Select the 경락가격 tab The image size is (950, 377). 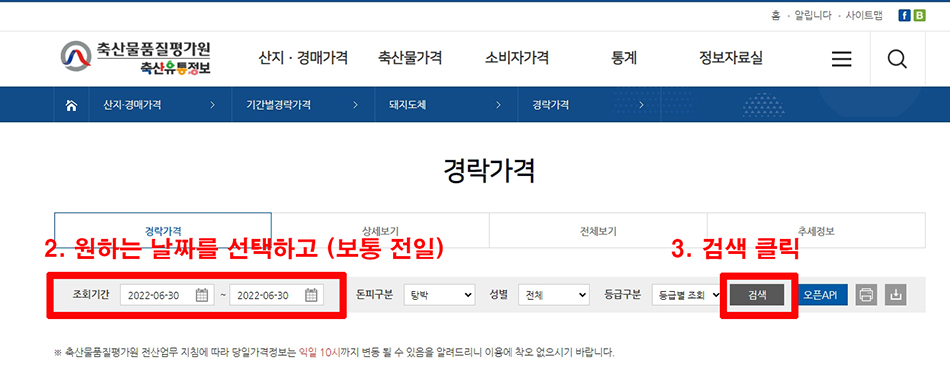tap(163, 230)
